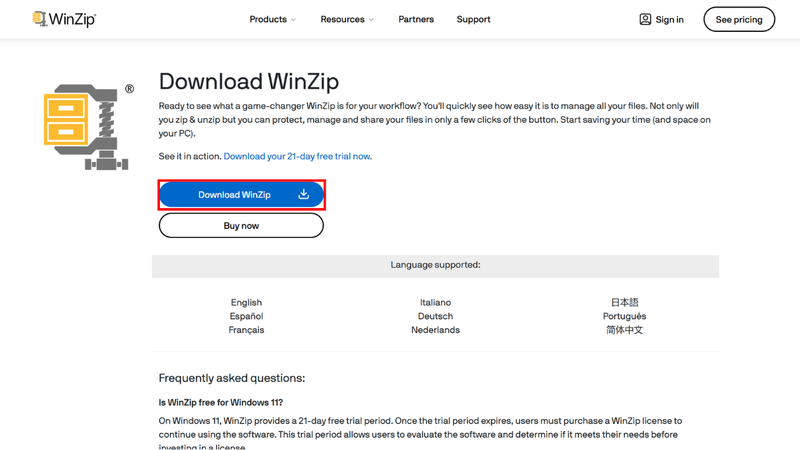Select the 简体中文 language entry
The width and height of the screenshot is (800, 450).
click(624, 330)
